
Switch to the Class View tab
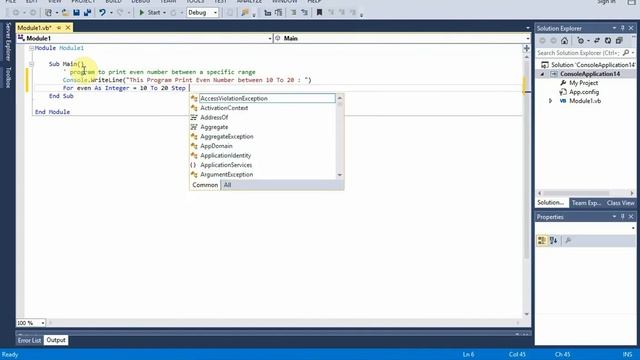620,203
